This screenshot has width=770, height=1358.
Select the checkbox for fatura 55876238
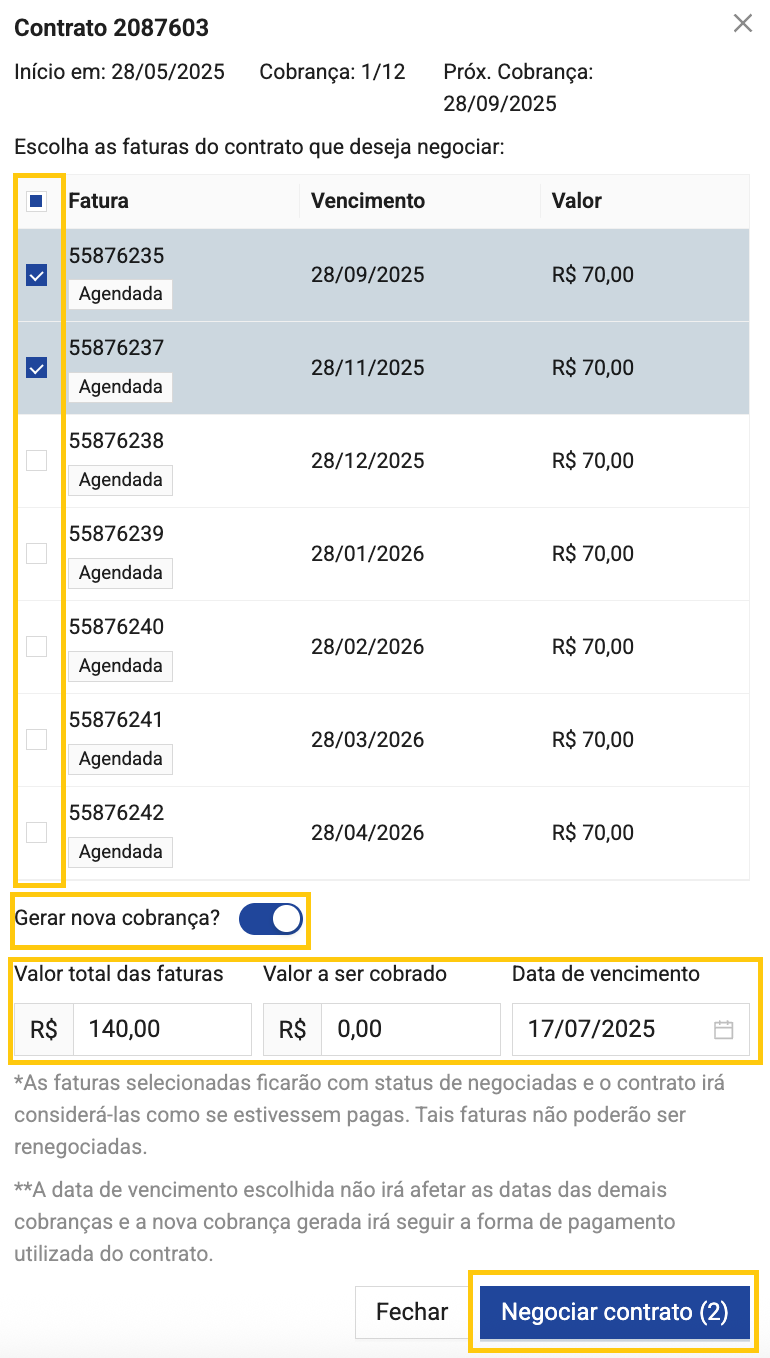[x=36, y=461]
